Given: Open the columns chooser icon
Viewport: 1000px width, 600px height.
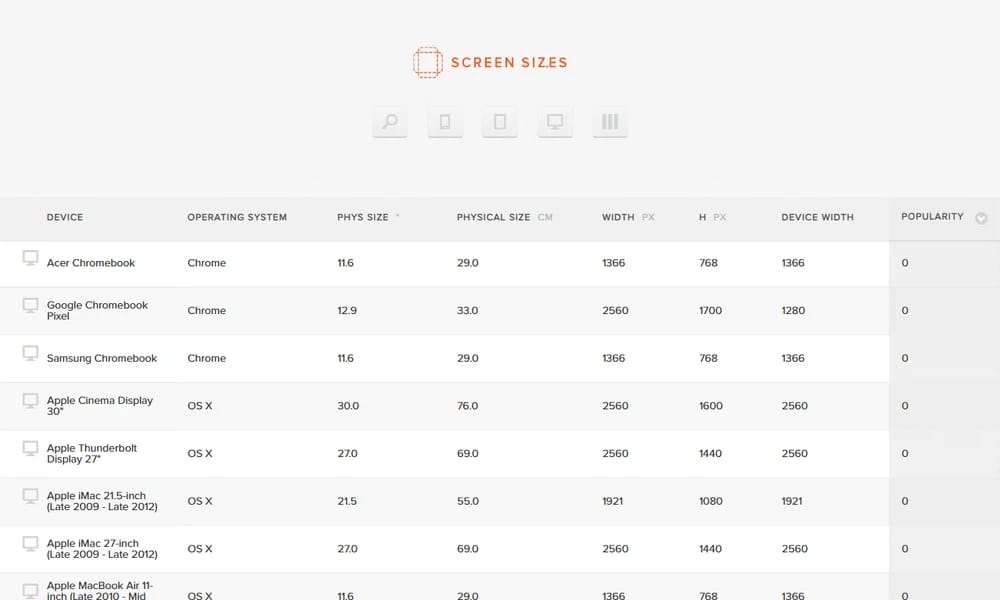Looking at the screenshot, I should click(x=610, y=121).
